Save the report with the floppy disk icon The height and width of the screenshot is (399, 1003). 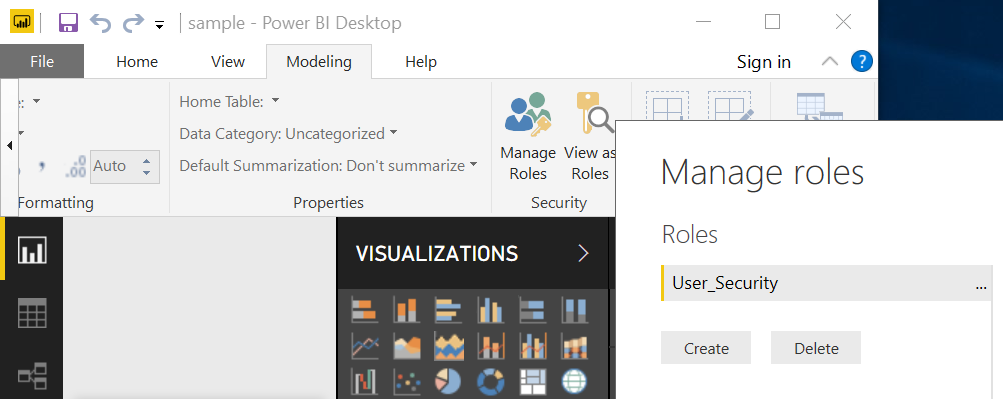pos(68,23)
